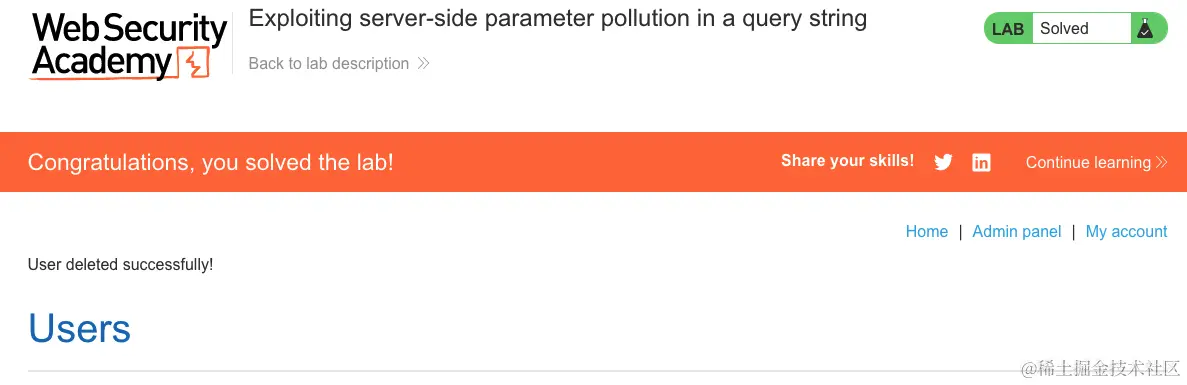Visit My account page
Viewport: 1187px width, 385px height.
(1126, 231)
